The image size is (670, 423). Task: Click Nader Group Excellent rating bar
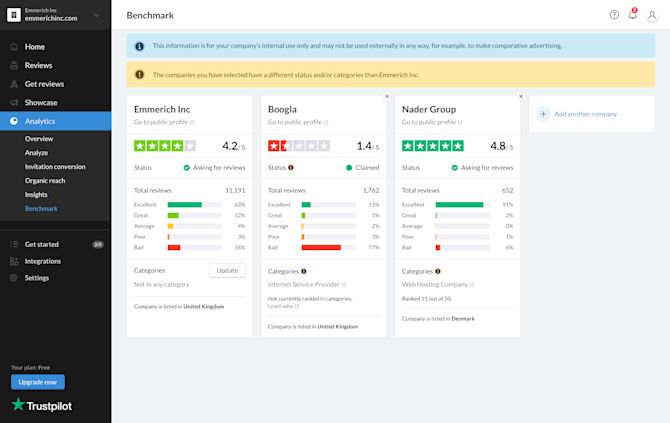point(462,205)
